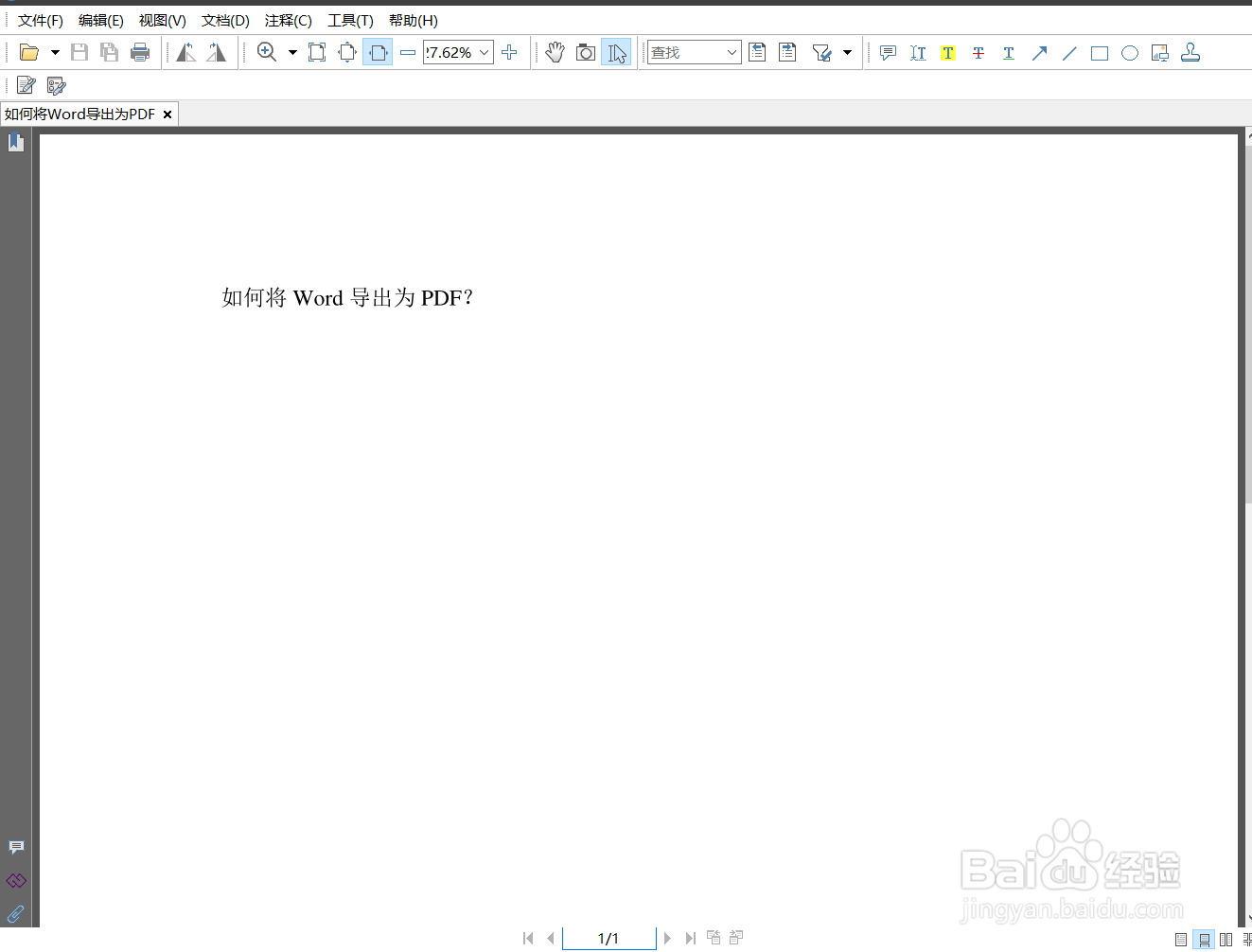This screenshot has height=952, width=1252.
Task: Open the zoom tool dropdown arrow
Action: tap(292, 53)
